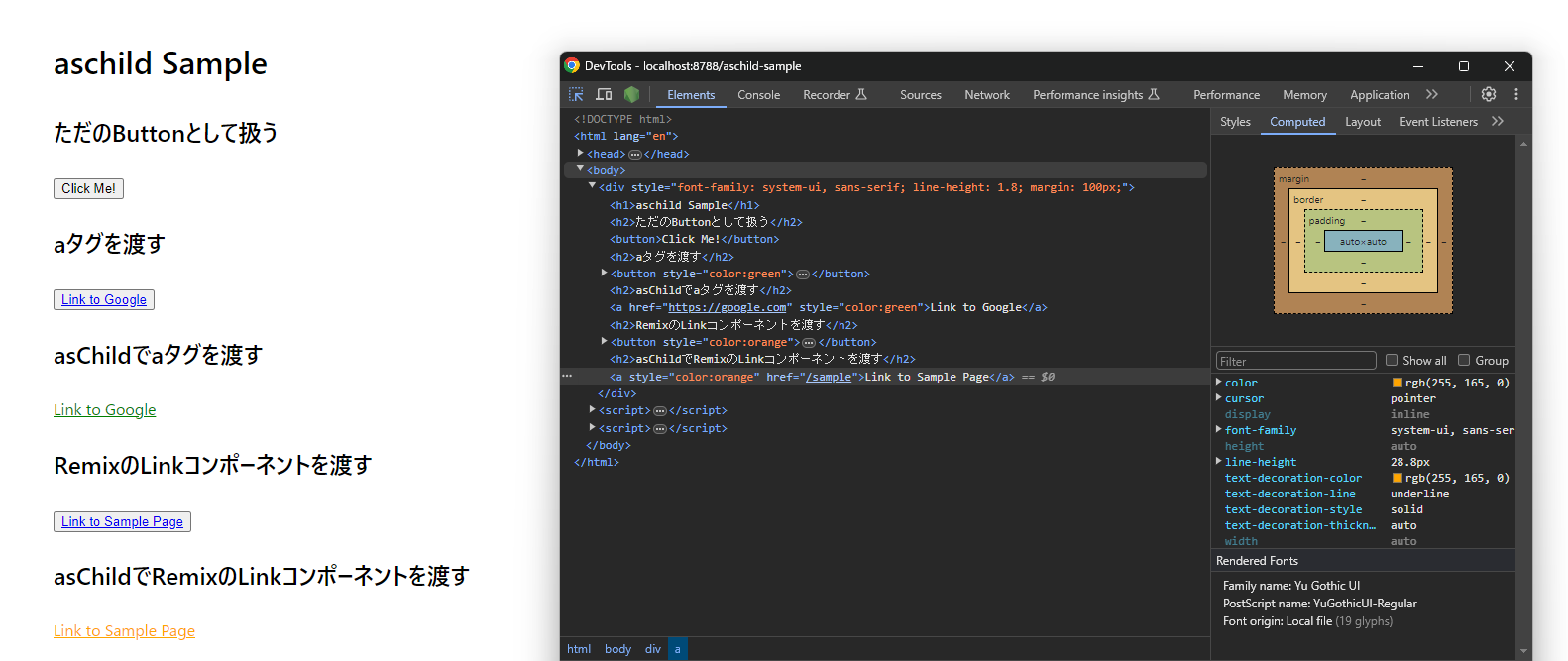Show more sidebar tabs after Event Listeners
Screen dimensions: 1568x661
1497,121
